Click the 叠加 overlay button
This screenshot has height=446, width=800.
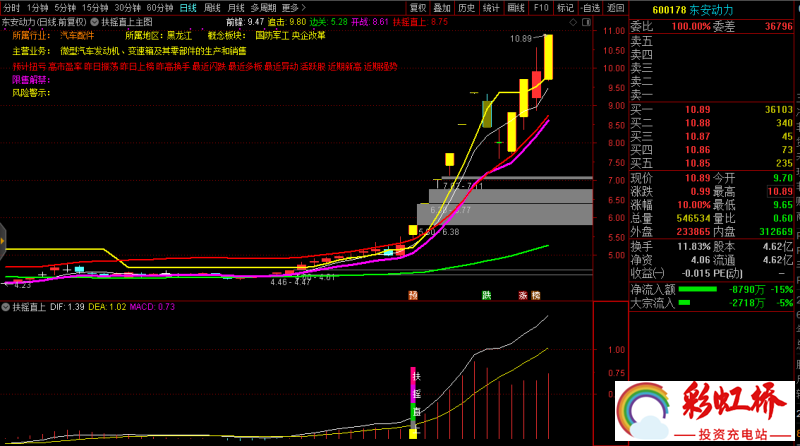coord(442,8)
